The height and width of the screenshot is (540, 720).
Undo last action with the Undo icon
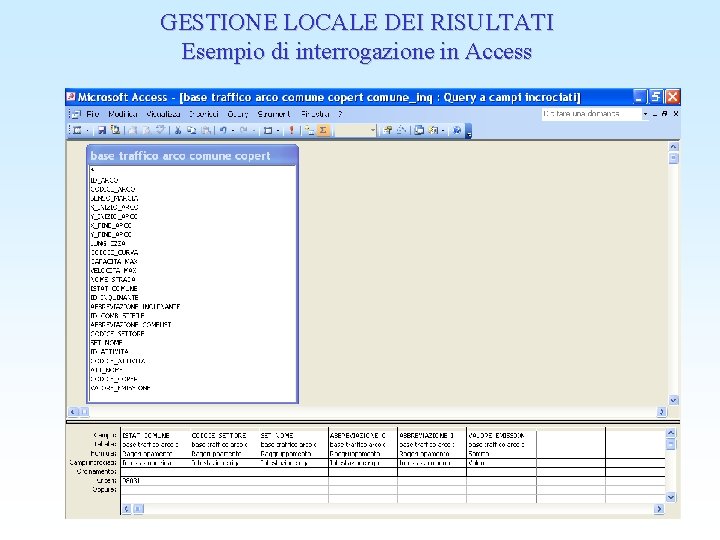(x=223, y=130)
